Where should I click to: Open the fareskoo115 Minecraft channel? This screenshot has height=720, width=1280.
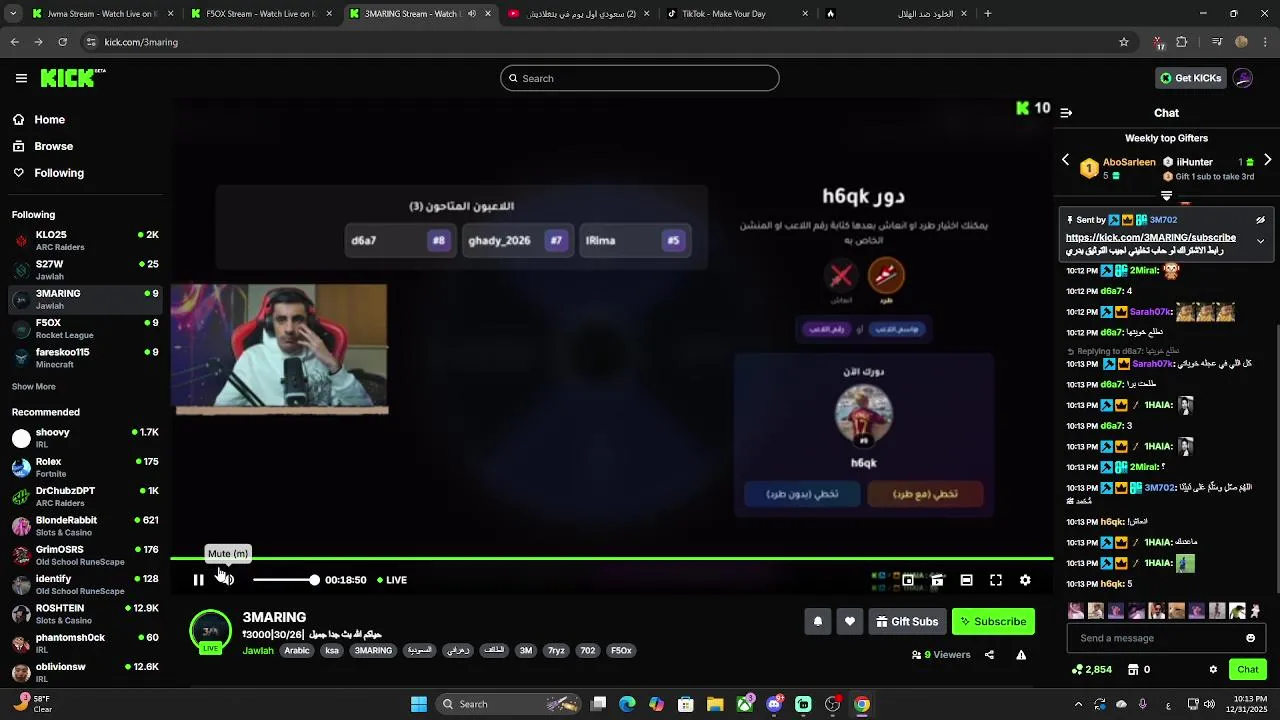point(85,358)
